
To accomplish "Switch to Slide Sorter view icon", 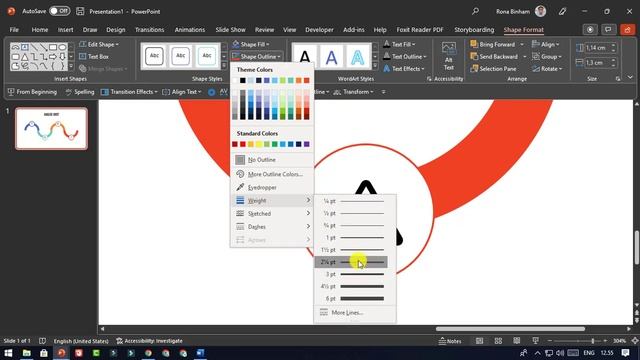I will coord(498,341).
